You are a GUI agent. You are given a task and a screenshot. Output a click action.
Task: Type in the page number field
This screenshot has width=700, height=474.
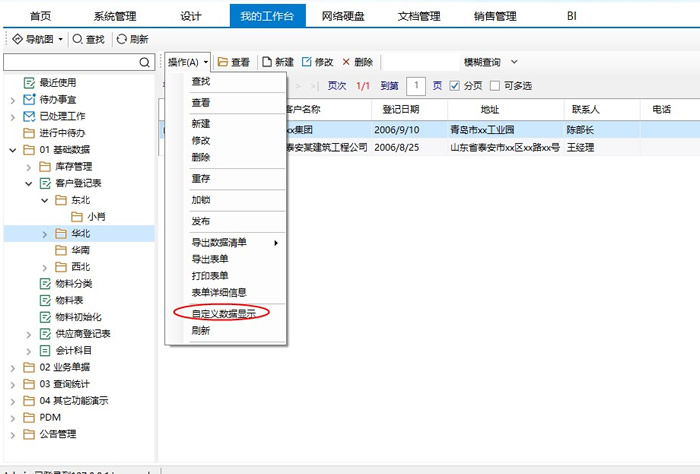tap(417, 86)
